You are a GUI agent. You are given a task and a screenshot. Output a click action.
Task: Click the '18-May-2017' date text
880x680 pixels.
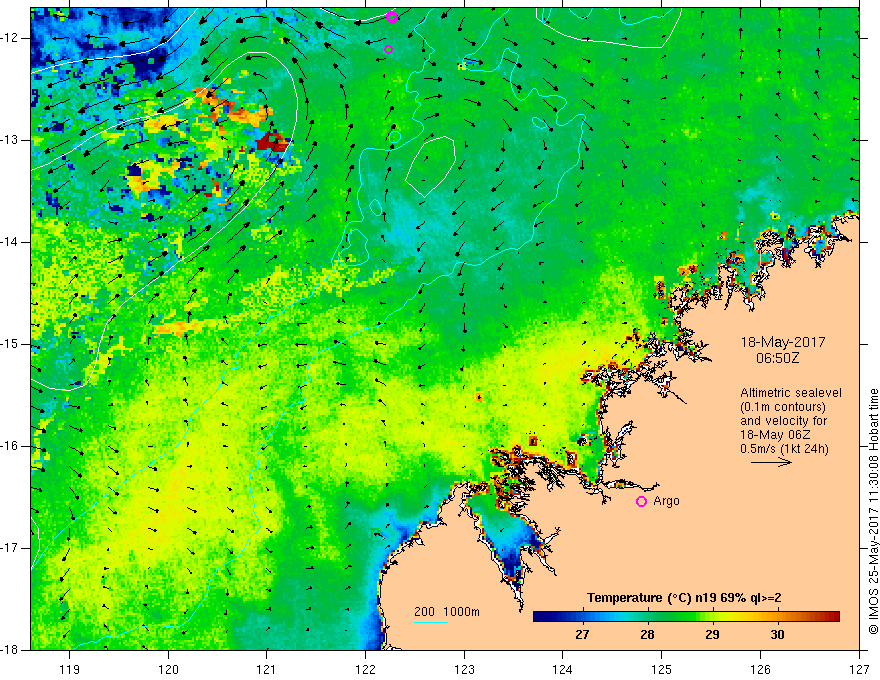[783, 342]
